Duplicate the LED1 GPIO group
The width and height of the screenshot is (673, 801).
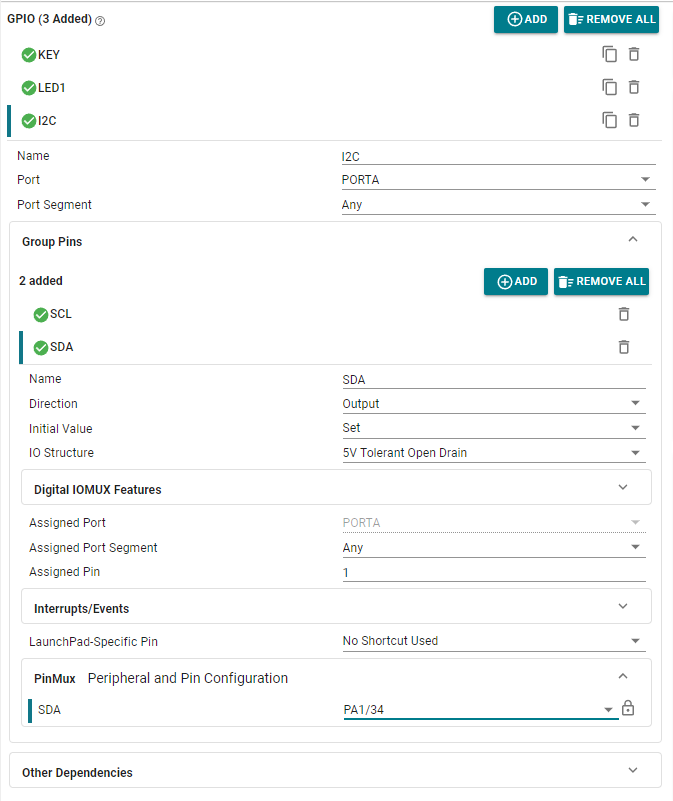610,88
